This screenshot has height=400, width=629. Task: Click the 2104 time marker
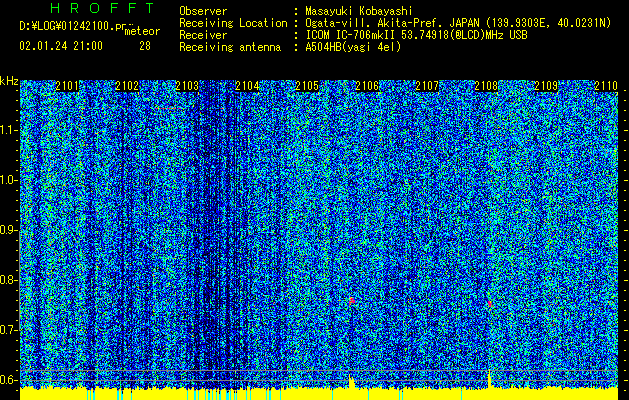tap(247, 86)
